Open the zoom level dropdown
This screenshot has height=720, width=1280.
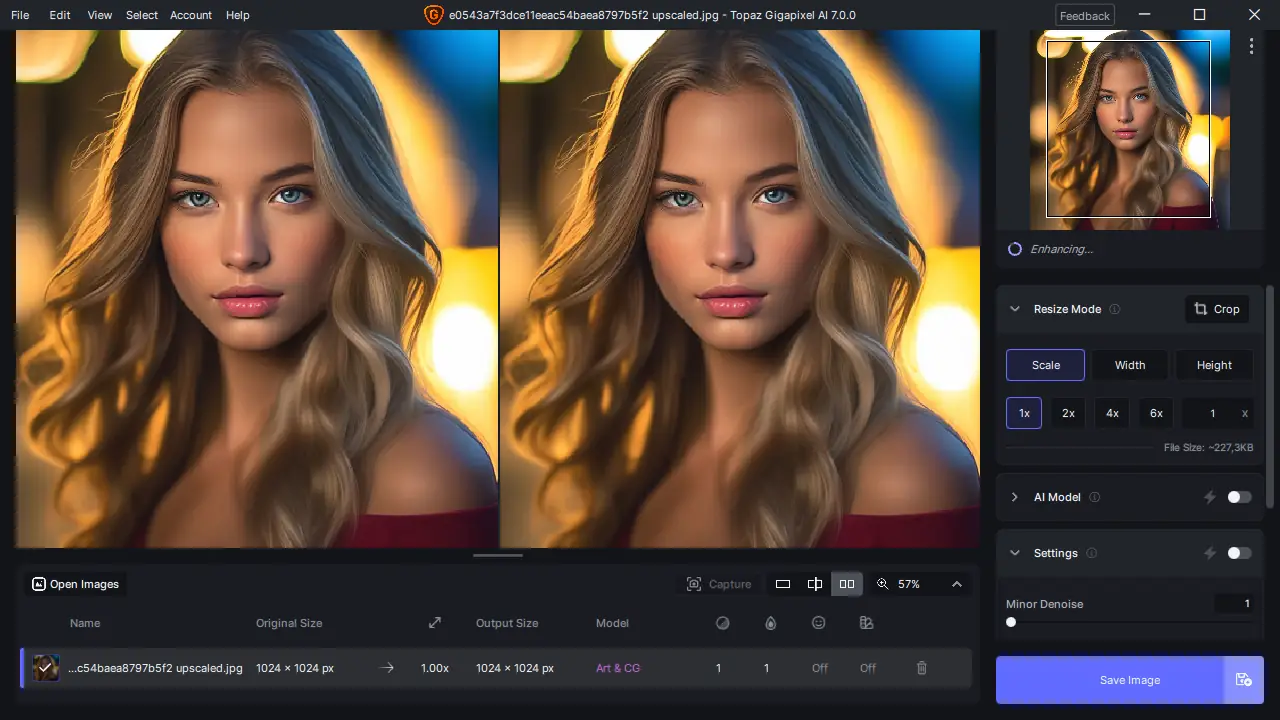pos(957,583)
